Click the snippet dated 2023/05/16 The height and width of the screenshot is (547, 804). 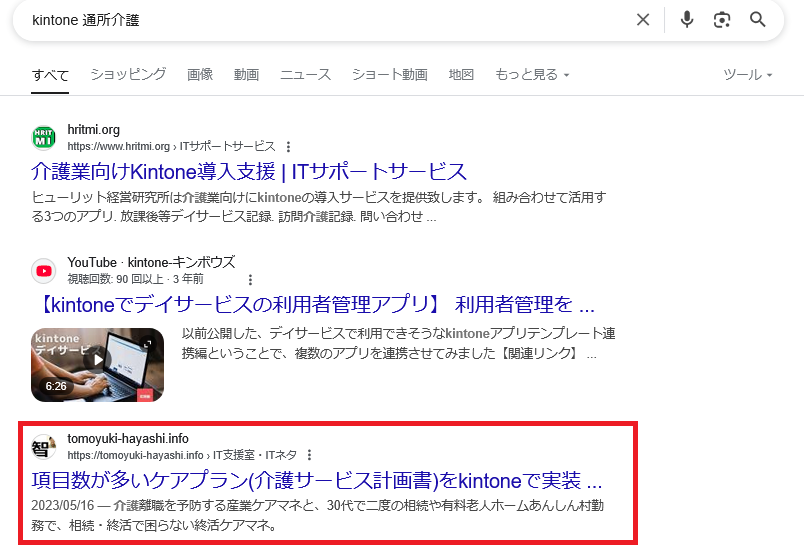point(317,516)
